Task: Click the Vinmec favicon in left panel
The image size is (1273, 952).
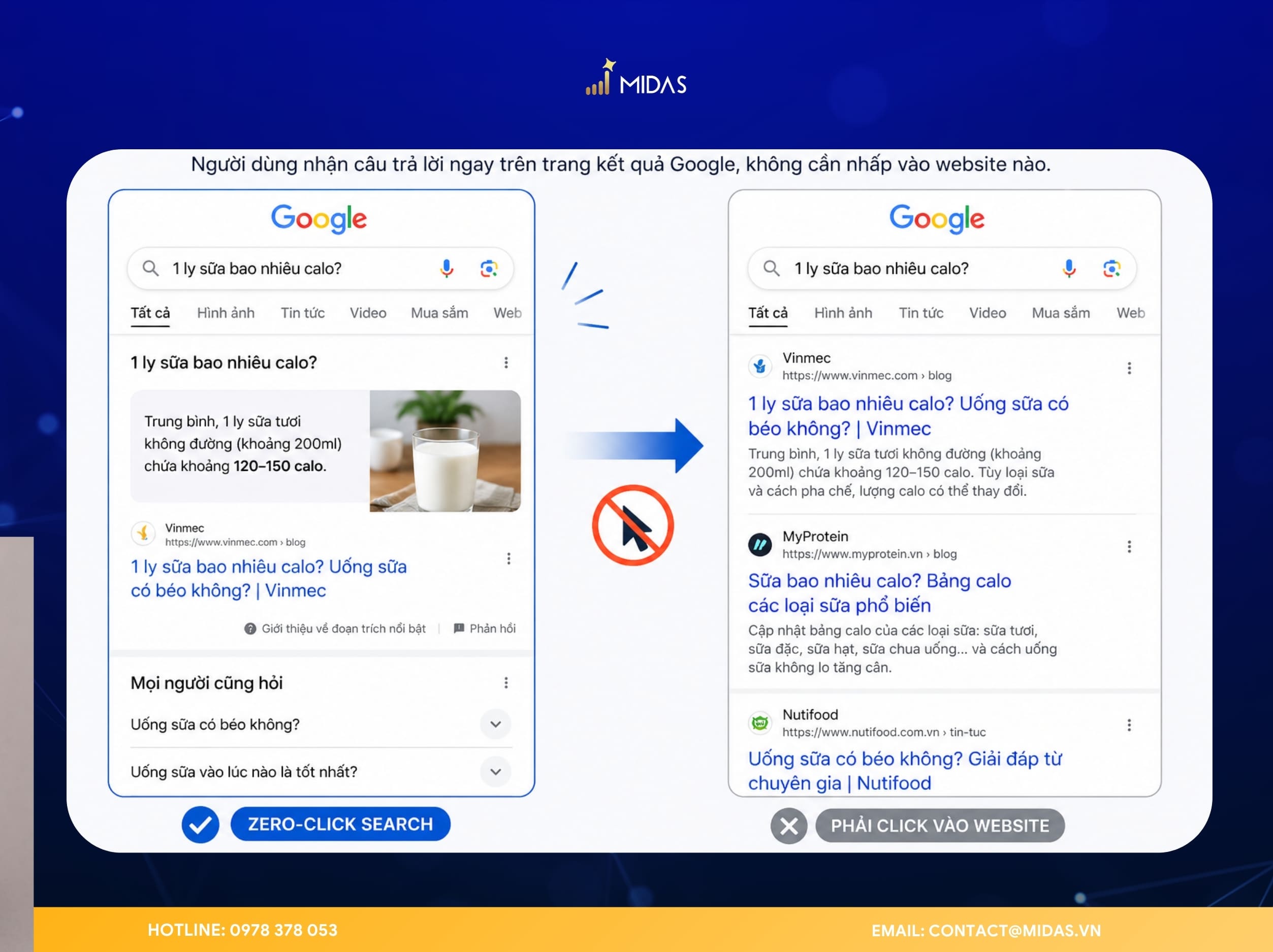Action: point(143,533)
